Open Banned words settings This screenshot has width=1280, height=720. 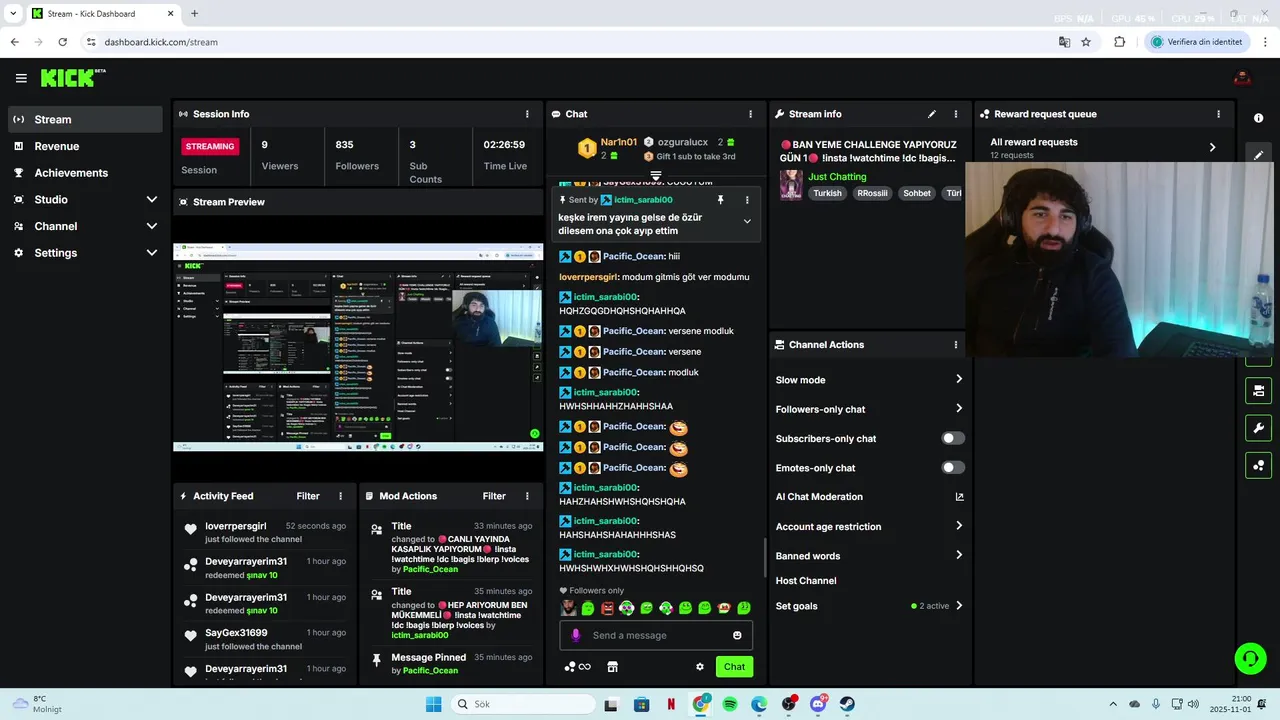(869, 556)
